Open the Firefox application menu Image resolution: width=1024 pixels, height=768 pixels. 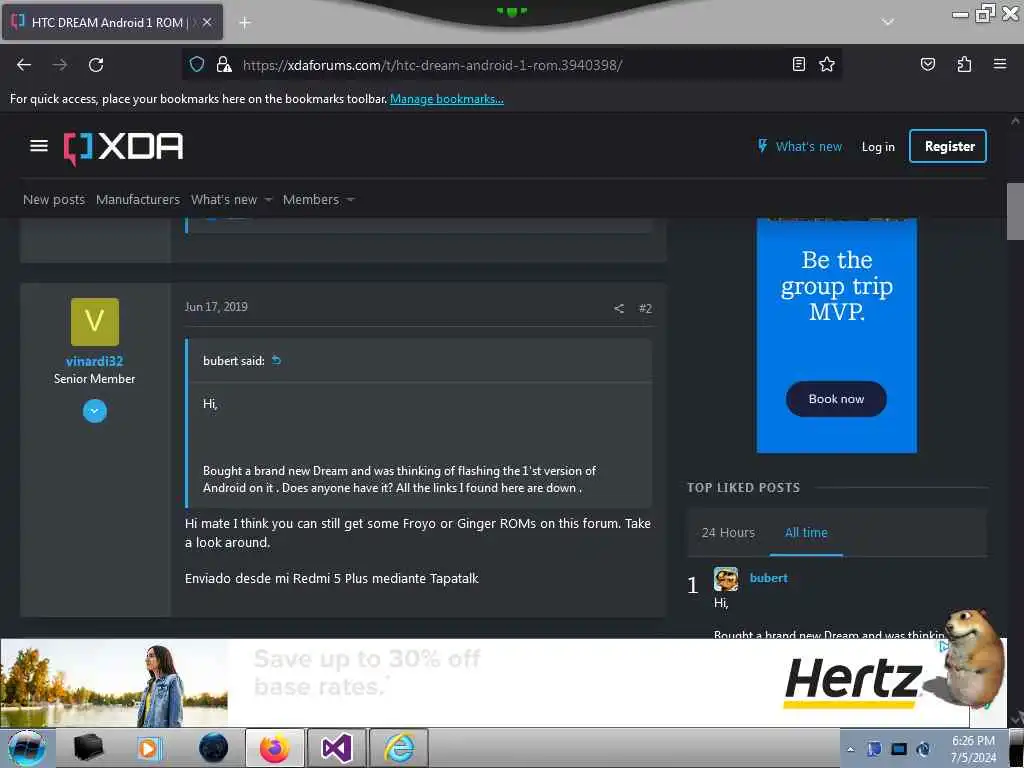(1000, 64)
